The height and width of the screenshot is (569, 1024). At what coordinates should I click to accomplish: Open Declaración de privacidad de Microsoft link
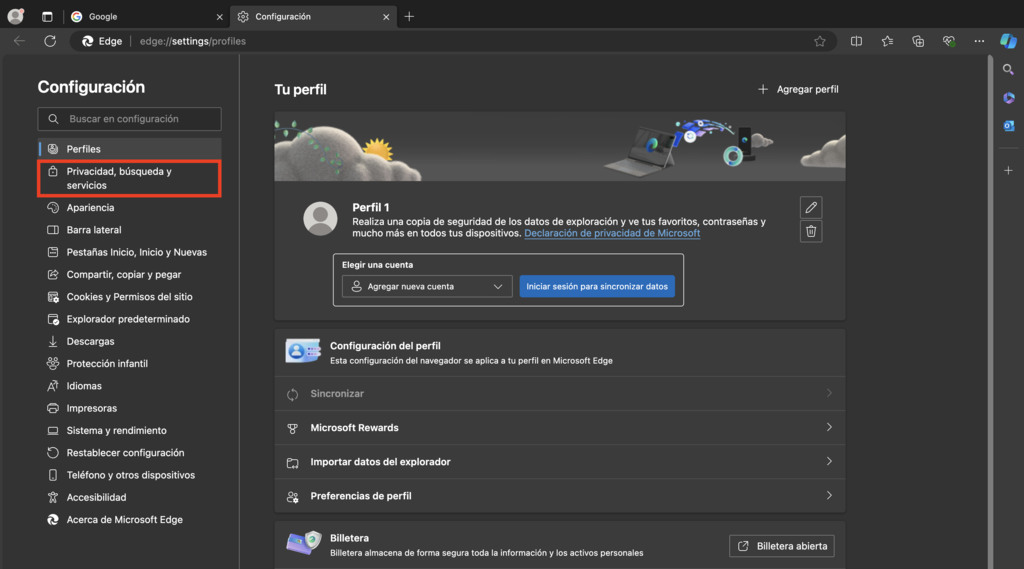click(x=612, y=233)
